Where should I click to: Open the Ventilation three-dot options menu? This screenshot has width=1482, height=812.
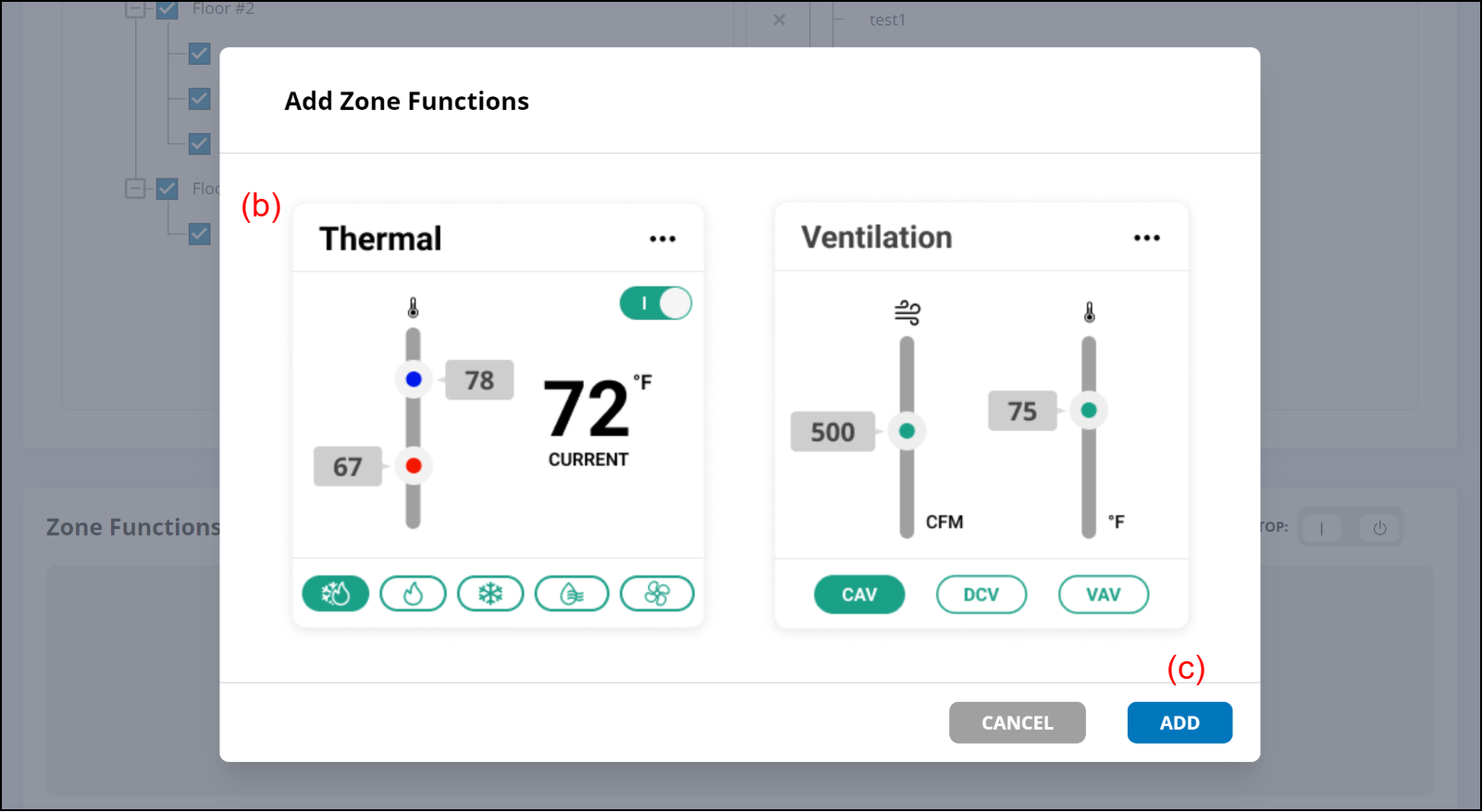click(1146, 238)
